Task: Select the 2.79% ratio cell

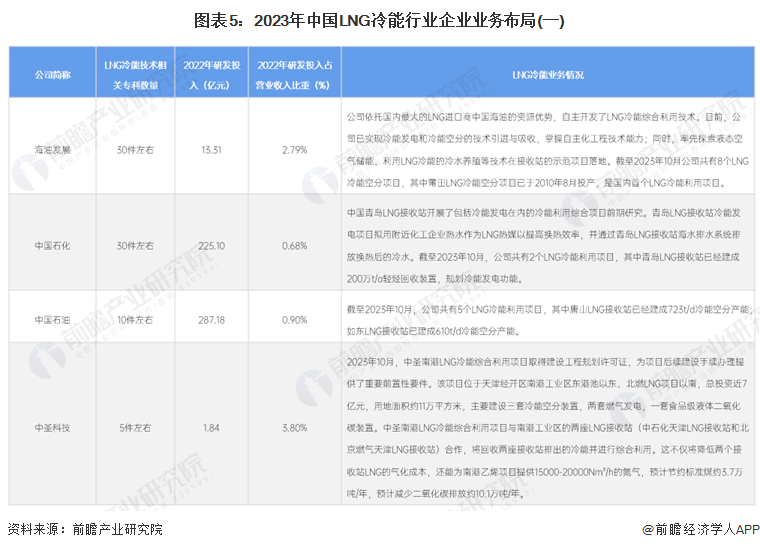Action: pos(294,150)
